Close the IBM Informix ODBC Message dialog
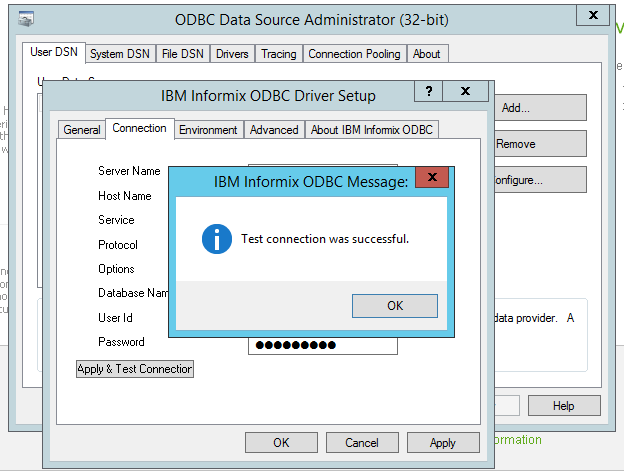Screen dimensions: 624x472 click(x=431, y=178)
